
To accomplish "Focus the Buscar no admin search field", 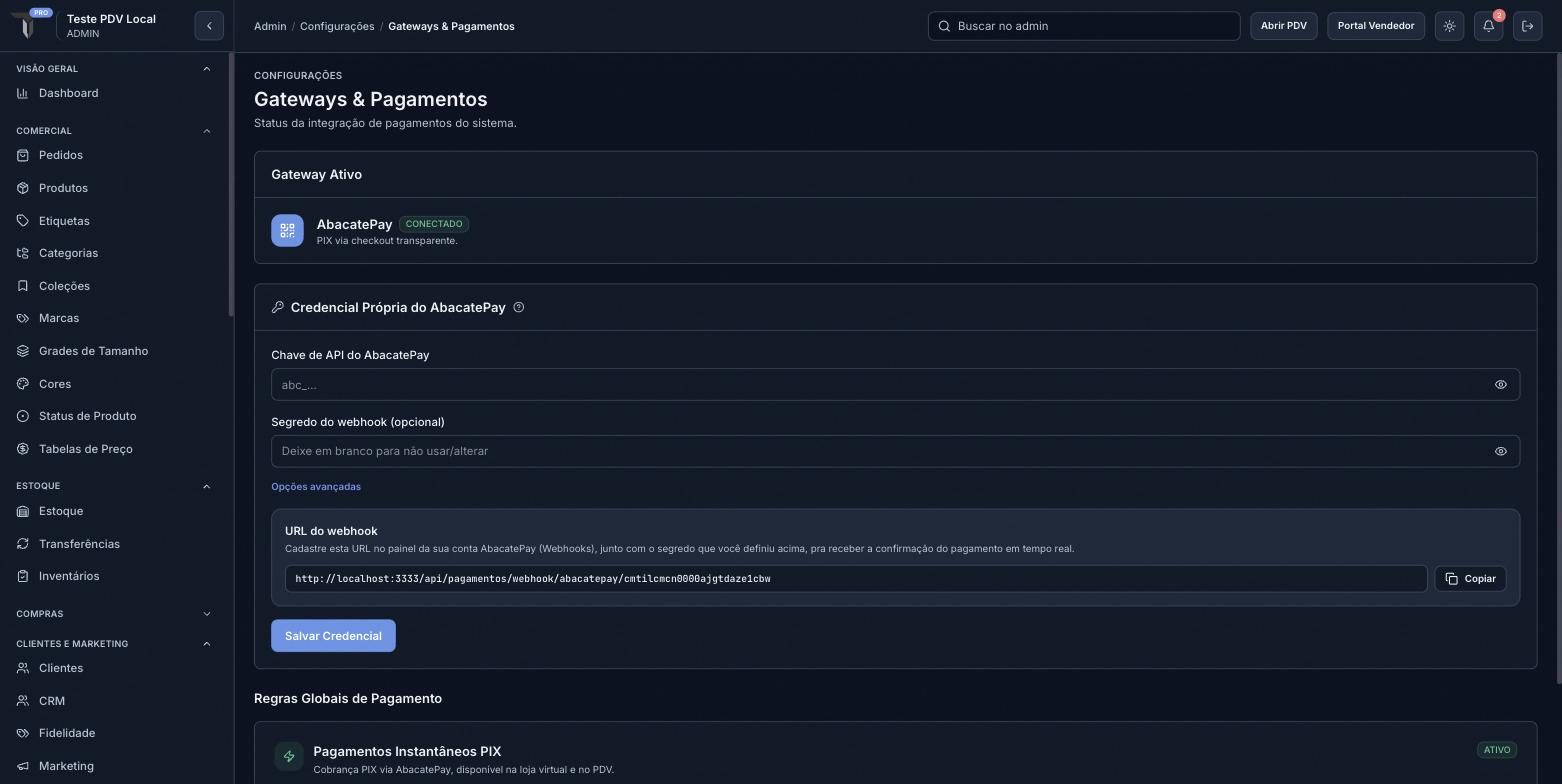I will 1084,26.
